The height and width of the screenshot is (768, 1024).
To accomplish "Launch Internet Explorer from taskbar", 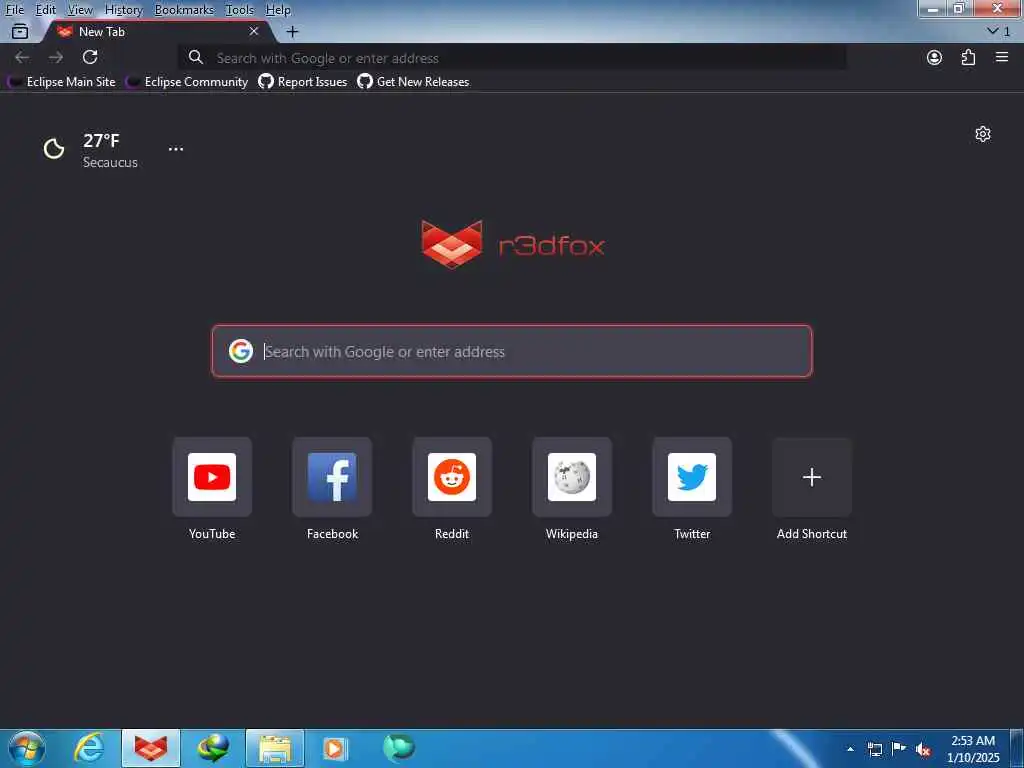I will pyautogui.click(x=89, y=748).
